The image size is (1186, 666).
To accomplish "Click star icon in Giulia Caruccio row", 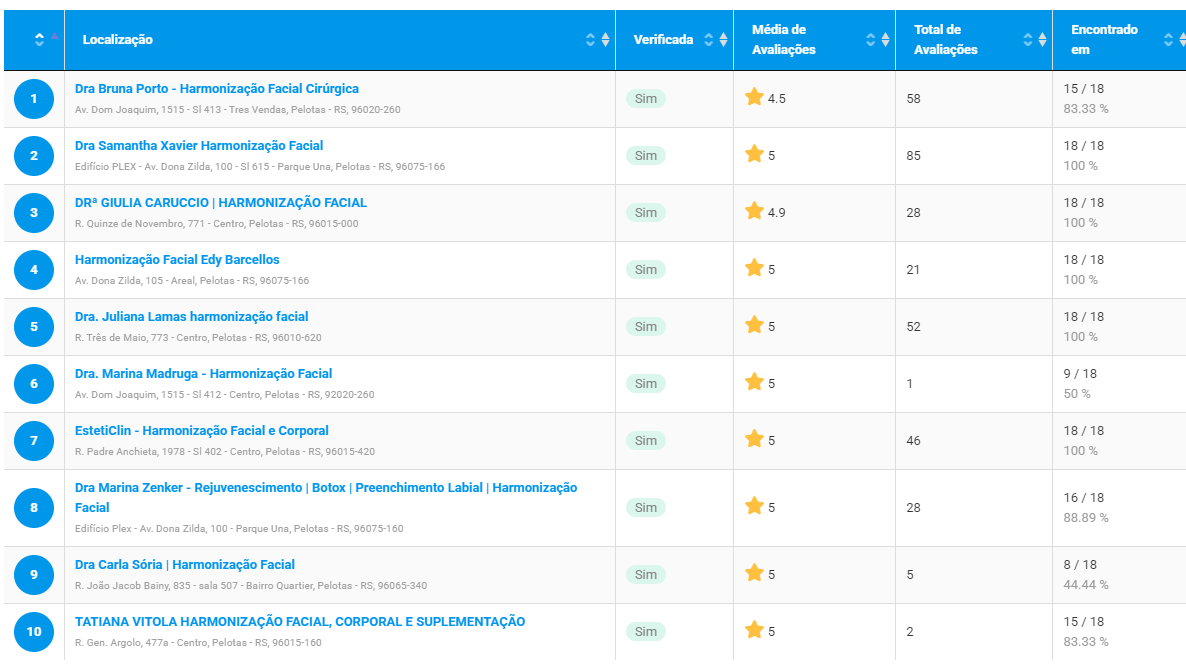I will tap(754, 212).
